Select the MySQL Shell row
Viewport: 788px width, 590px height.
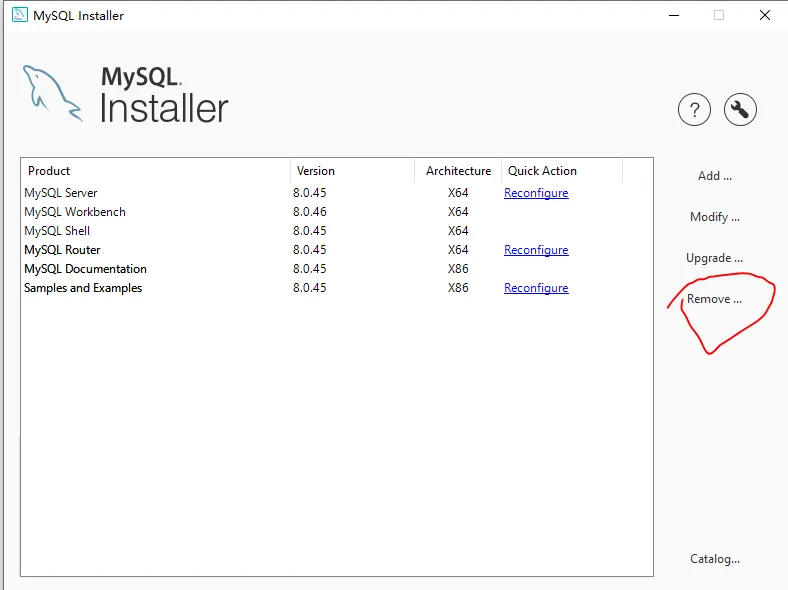(x=337, y=231)
